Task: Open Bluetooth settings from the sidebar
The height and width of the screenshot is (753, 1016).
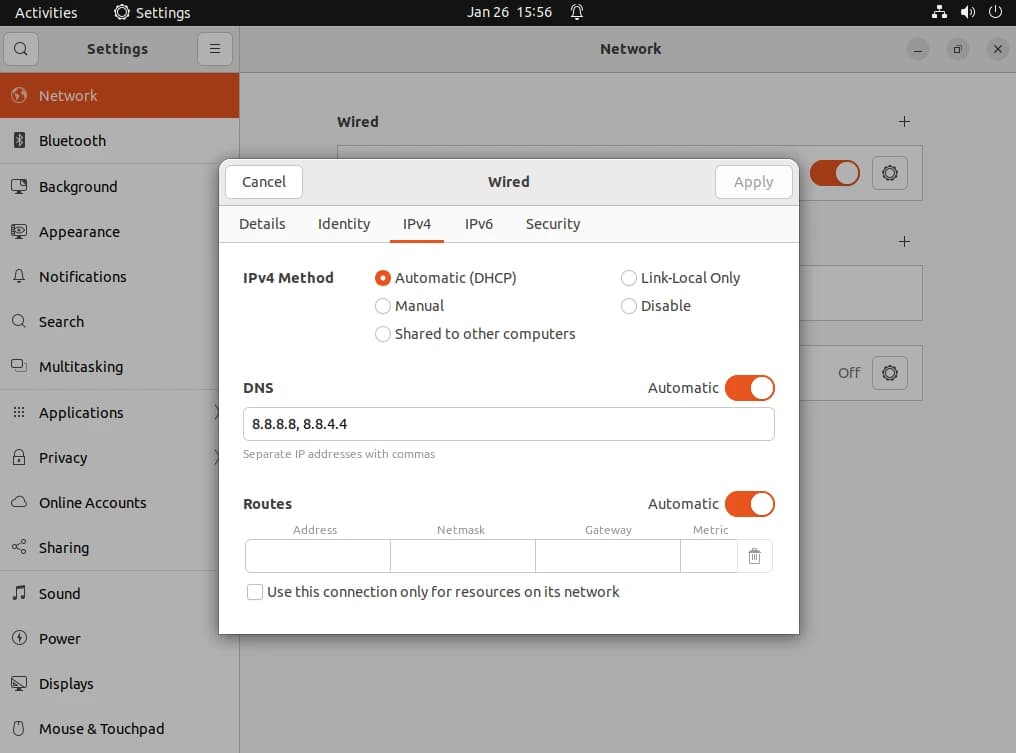Action: pos(73,141)
